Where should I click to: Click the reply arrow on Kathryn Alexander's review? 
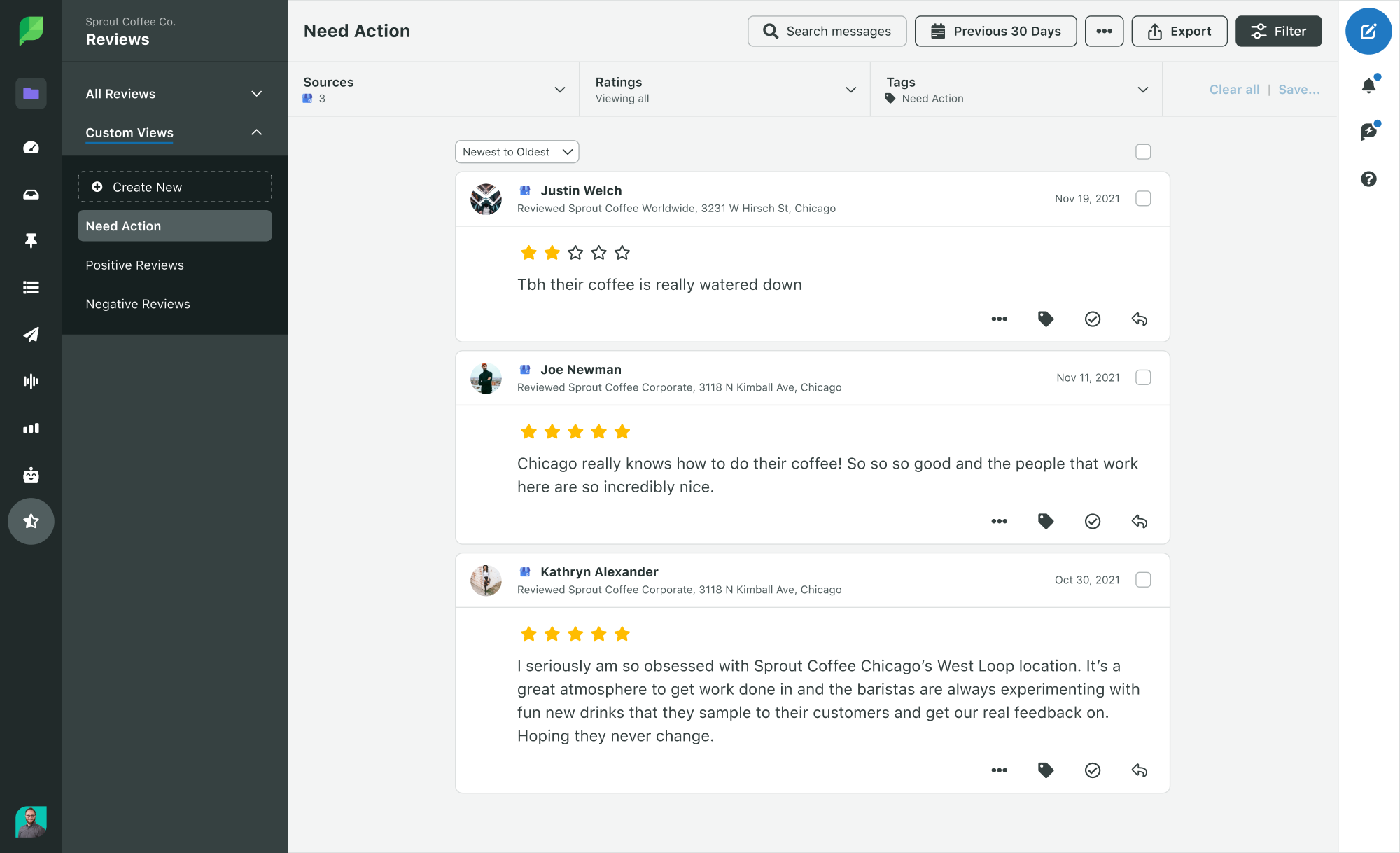(1139, 770)
